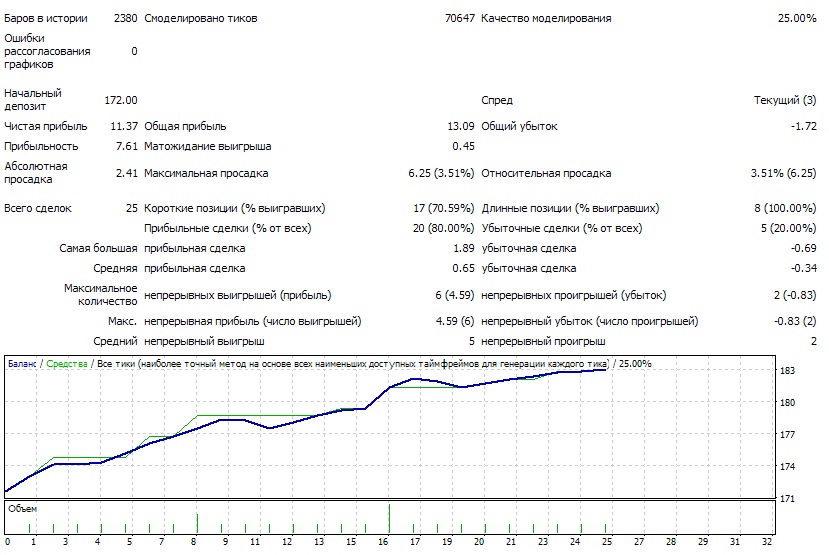Click the 'Общая прибыль' label
829x555 pixels.
pyautogui.click(x=185, y=126)
